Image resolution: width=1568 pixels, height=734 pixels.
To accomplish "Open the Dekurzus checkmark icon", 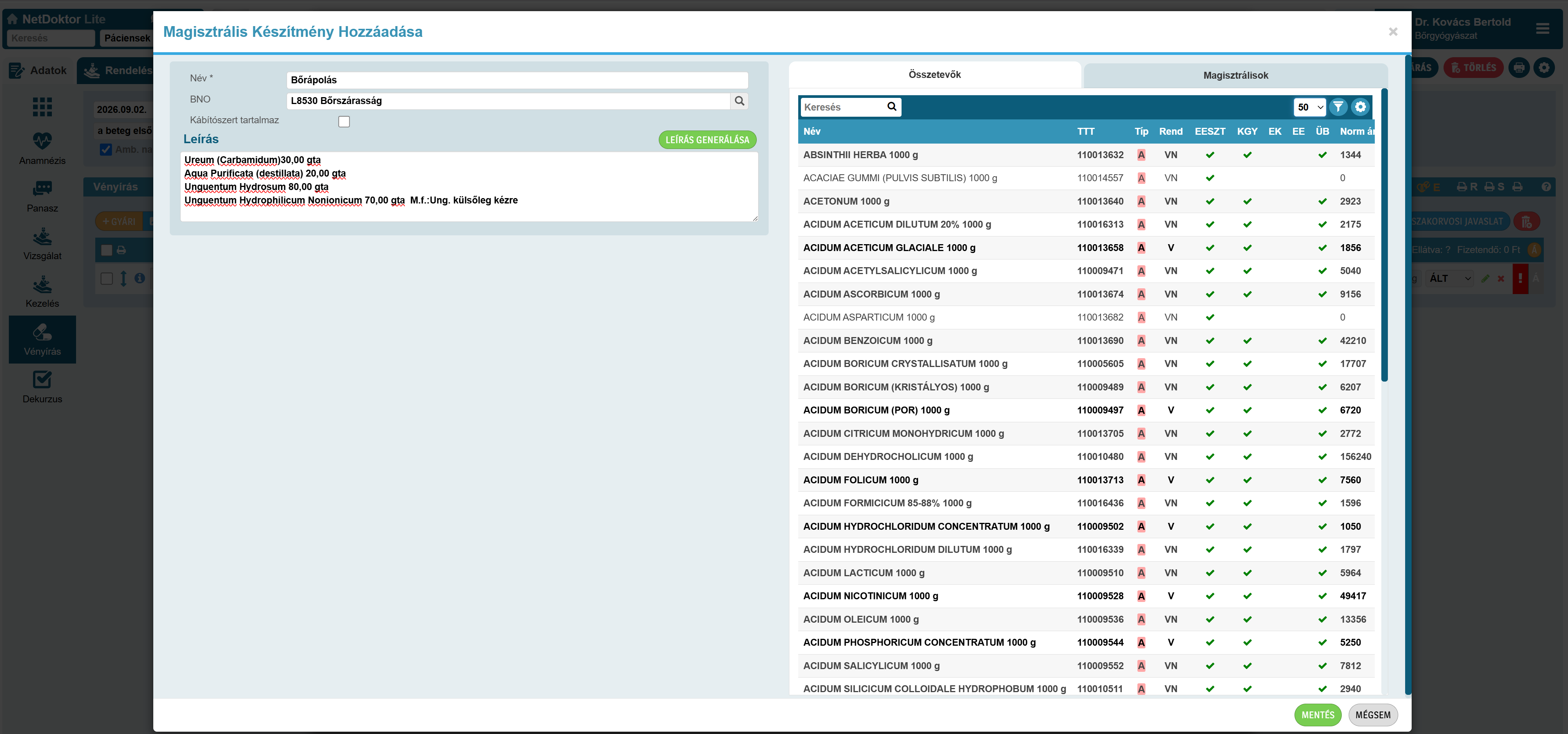I will tap(42, 379).
